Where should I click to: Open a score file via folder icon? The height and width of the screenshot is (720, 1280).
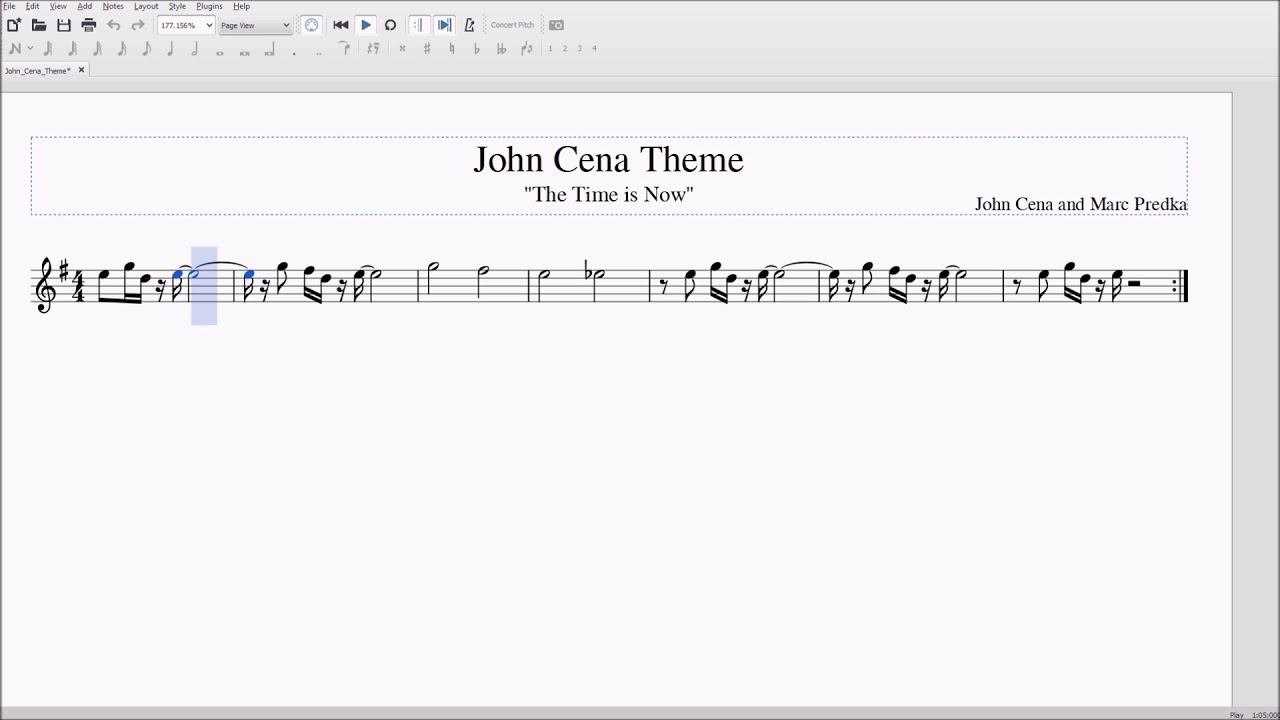(39, 25)
